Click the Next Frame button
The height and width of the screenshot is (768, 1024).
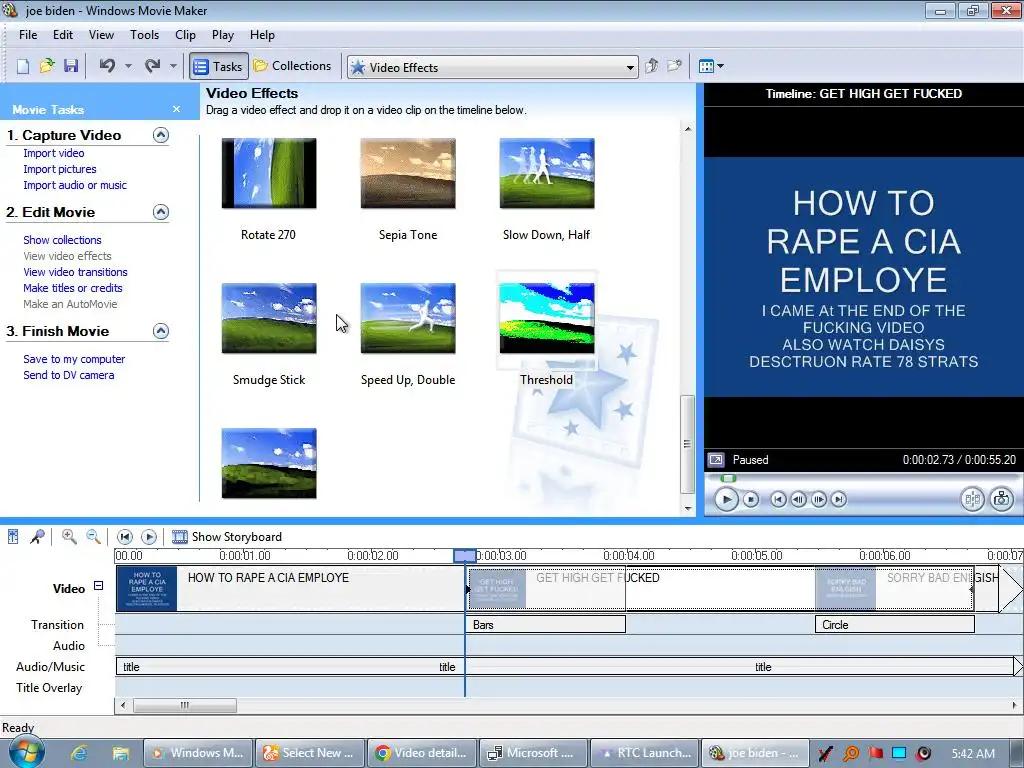[x=818, y=500]
